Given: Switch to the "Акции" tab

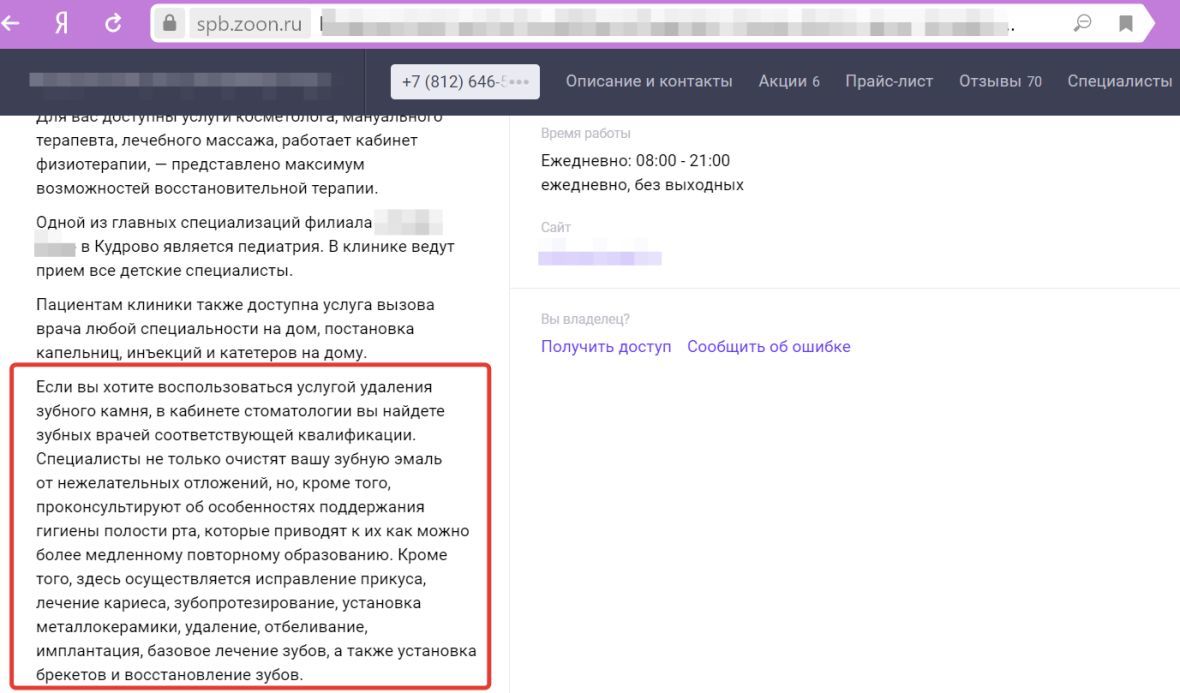Looking at the screenshot, I should [789, 82].
